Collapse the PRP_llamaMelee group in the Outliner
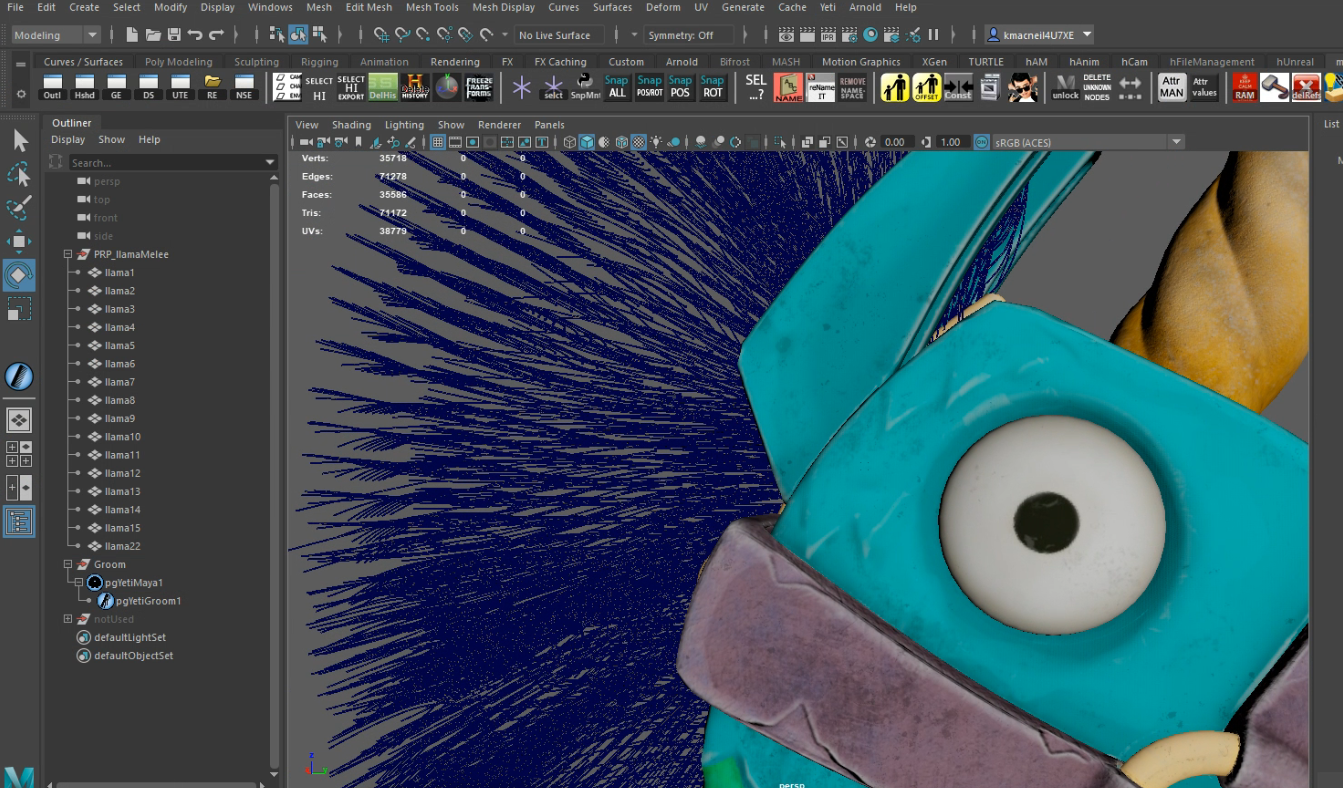The height and width of the screenshot is (788, 1343). [67, 254]
